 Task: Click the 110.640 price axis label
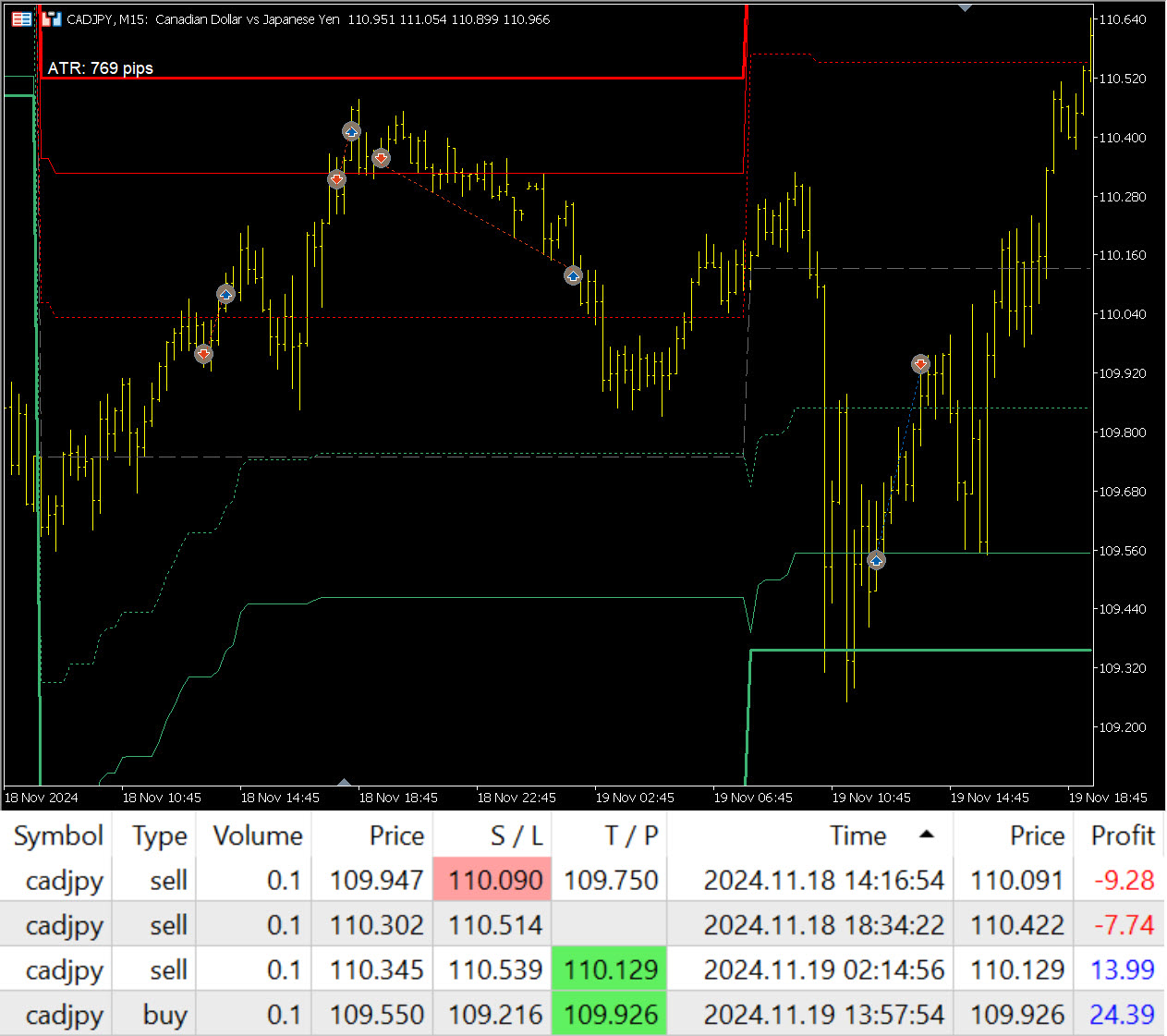(1122, 19)
